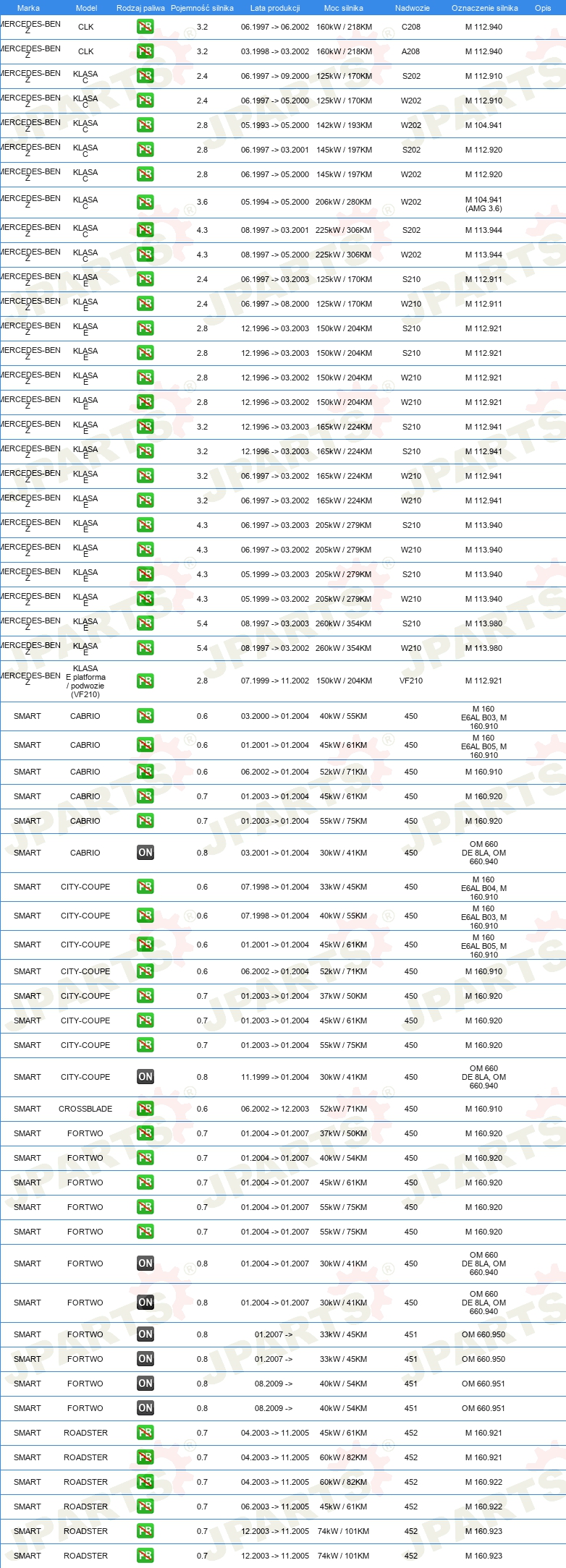
Task: Click the Model column header
Action: (x=86, y=8)
